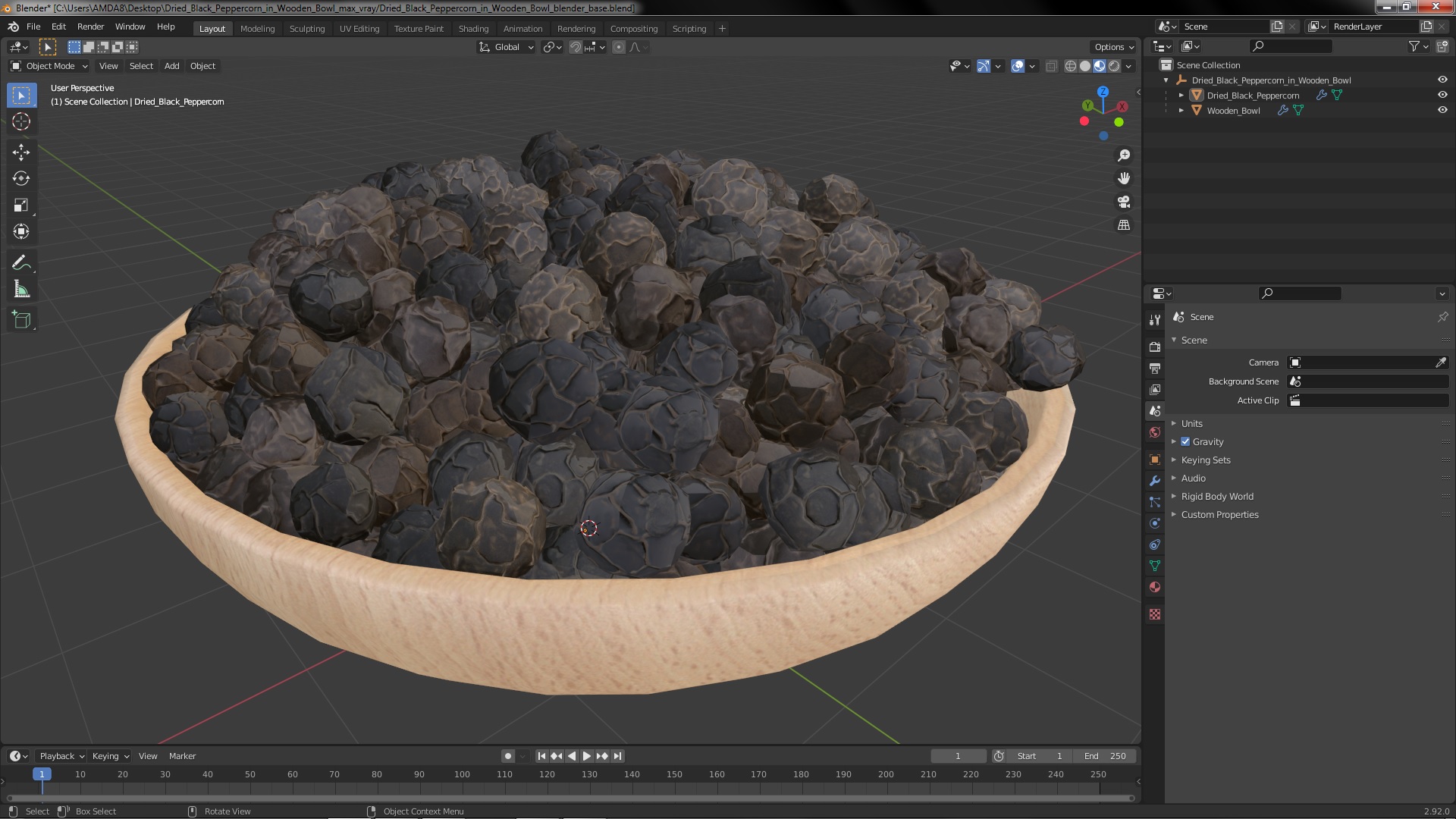Select the Transform tool
The image size is (1456, 819).
pyautogui.click(x=21, y=232)
